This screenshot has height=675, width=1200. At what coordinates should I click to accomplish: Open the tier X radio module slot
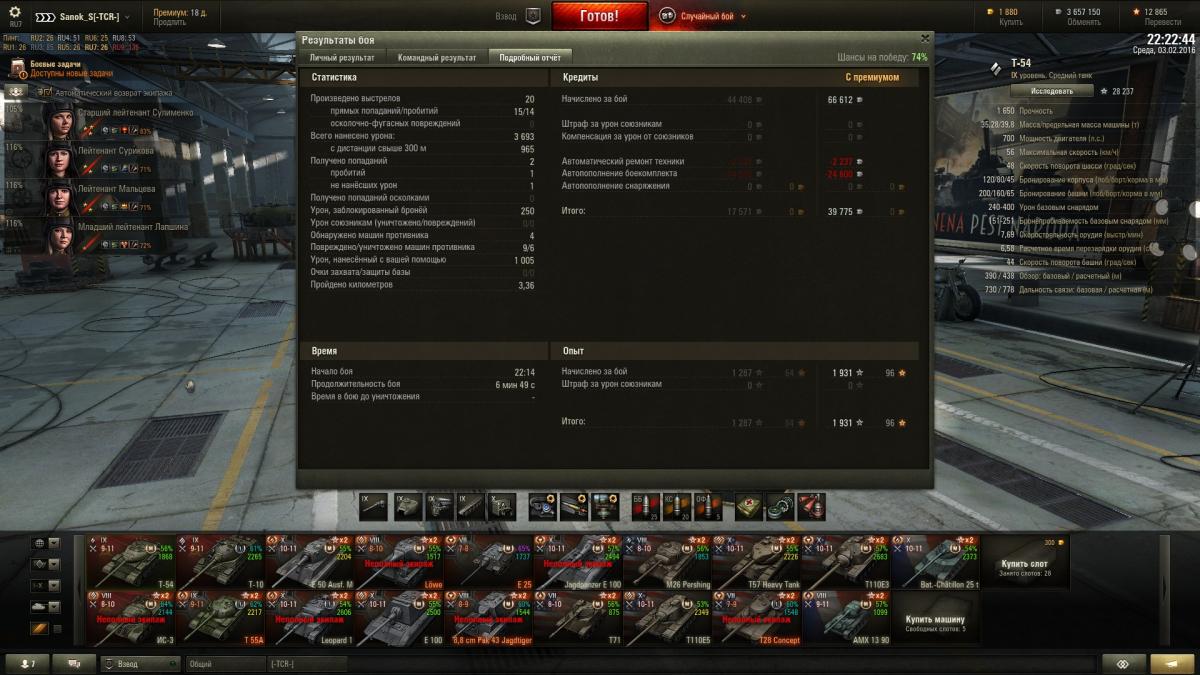pyautogui.click(x=503, y=506)
